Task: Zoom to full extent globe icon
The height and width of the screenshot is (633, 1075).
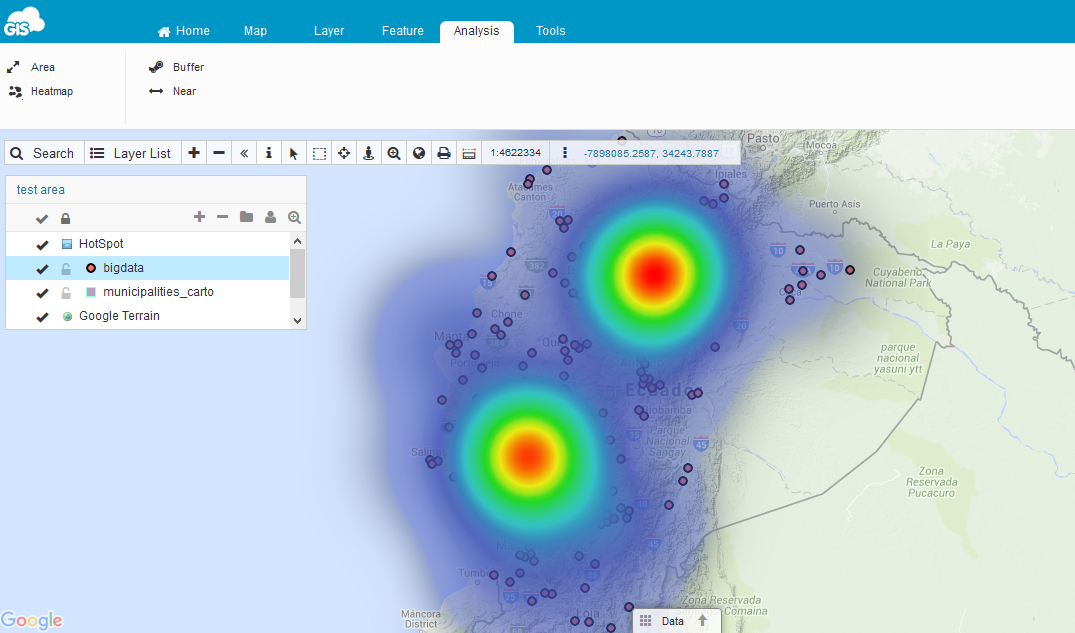Action: coord(419,153)
